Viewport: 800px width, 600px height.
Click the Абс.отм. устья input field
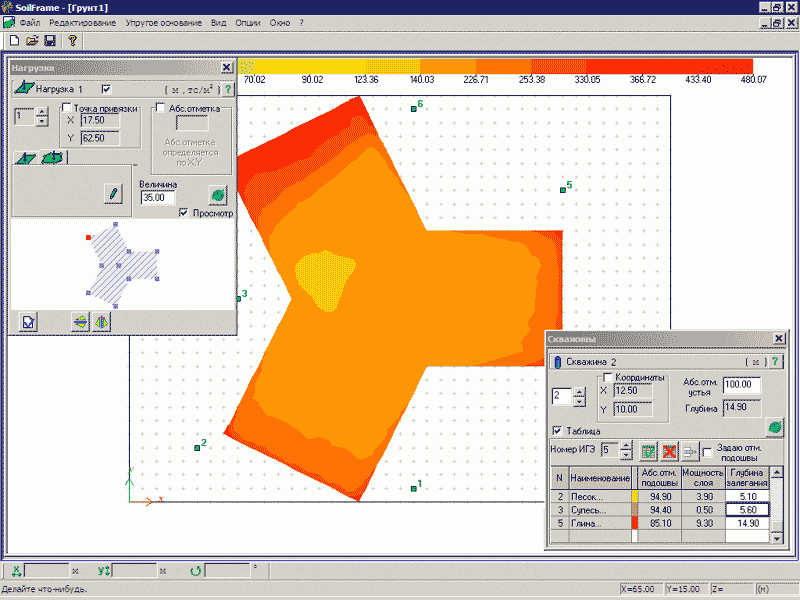(x=741, y=384)
